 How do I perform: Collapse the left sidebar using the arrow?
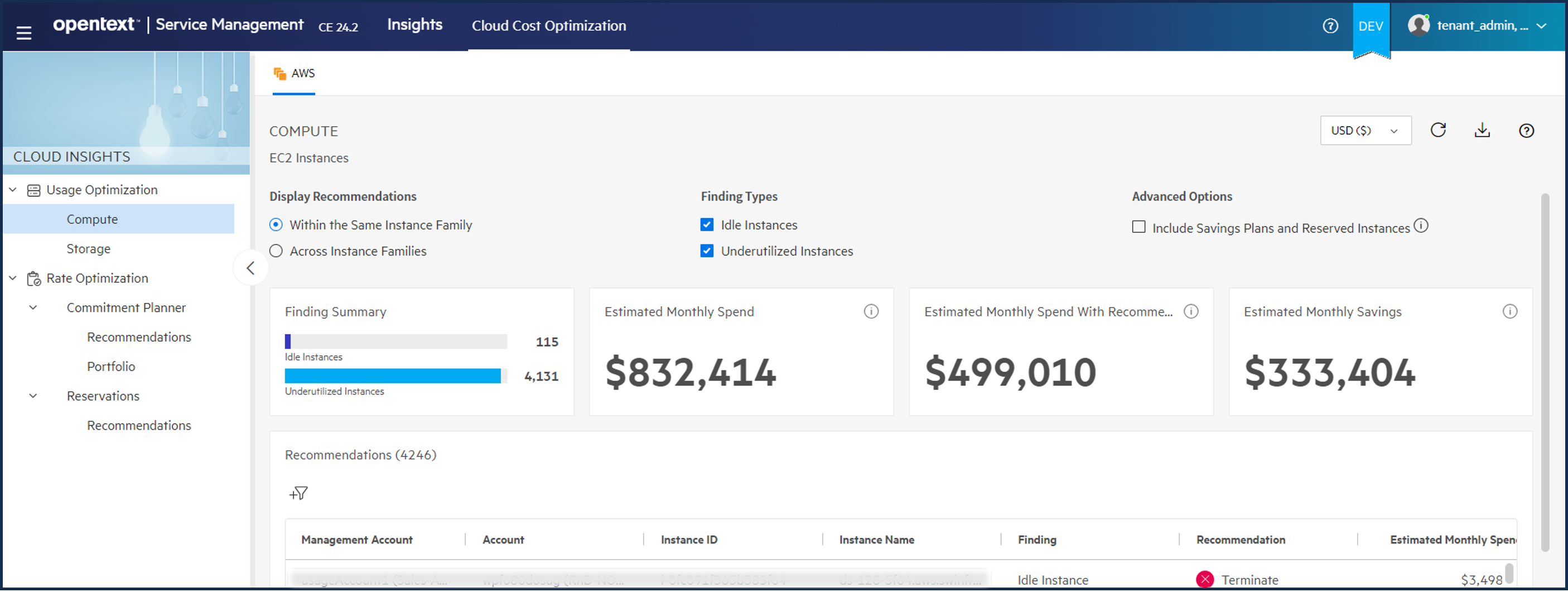click(250, 267)
